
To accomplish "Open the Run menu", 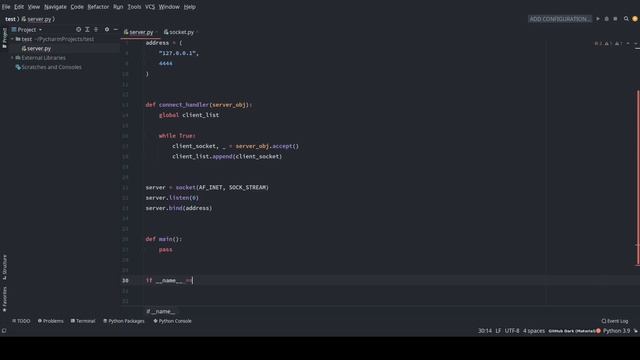I will click(x=118, y=7).
